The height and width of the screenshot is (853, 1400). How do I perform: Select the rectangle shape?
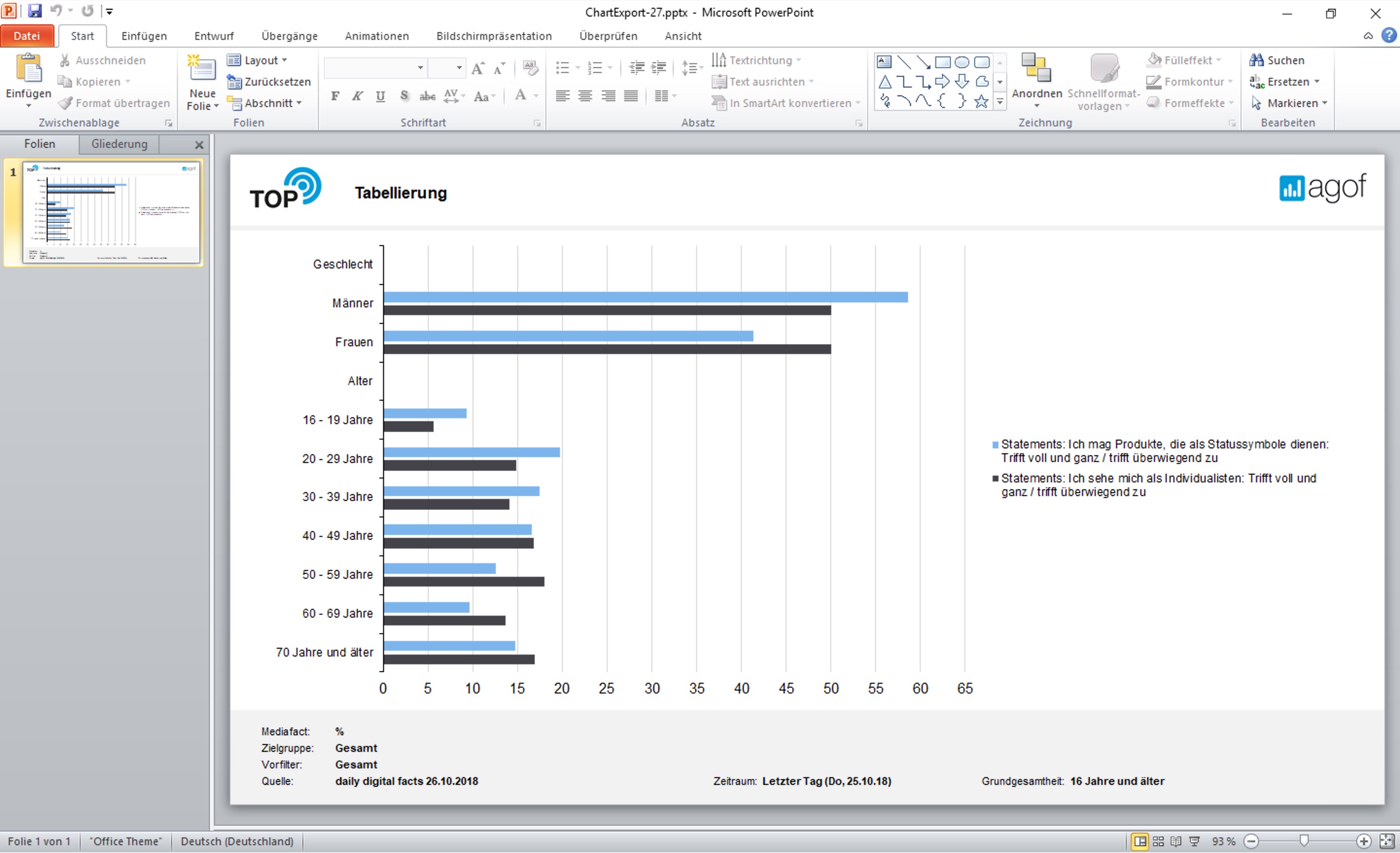[943, 62]
